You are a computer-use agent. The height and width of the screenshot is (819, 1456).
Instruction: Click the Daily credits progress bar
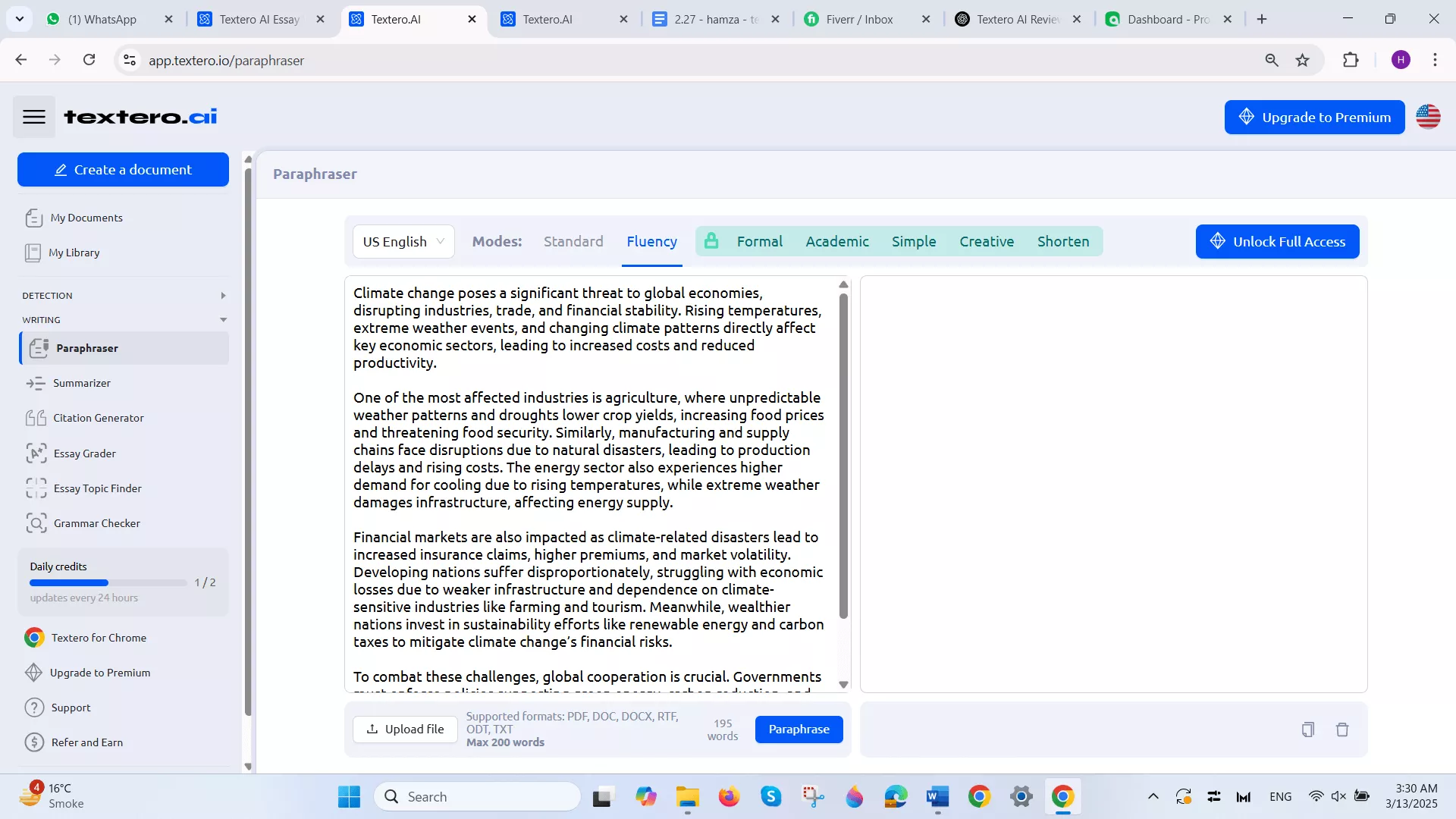(108, 582)
